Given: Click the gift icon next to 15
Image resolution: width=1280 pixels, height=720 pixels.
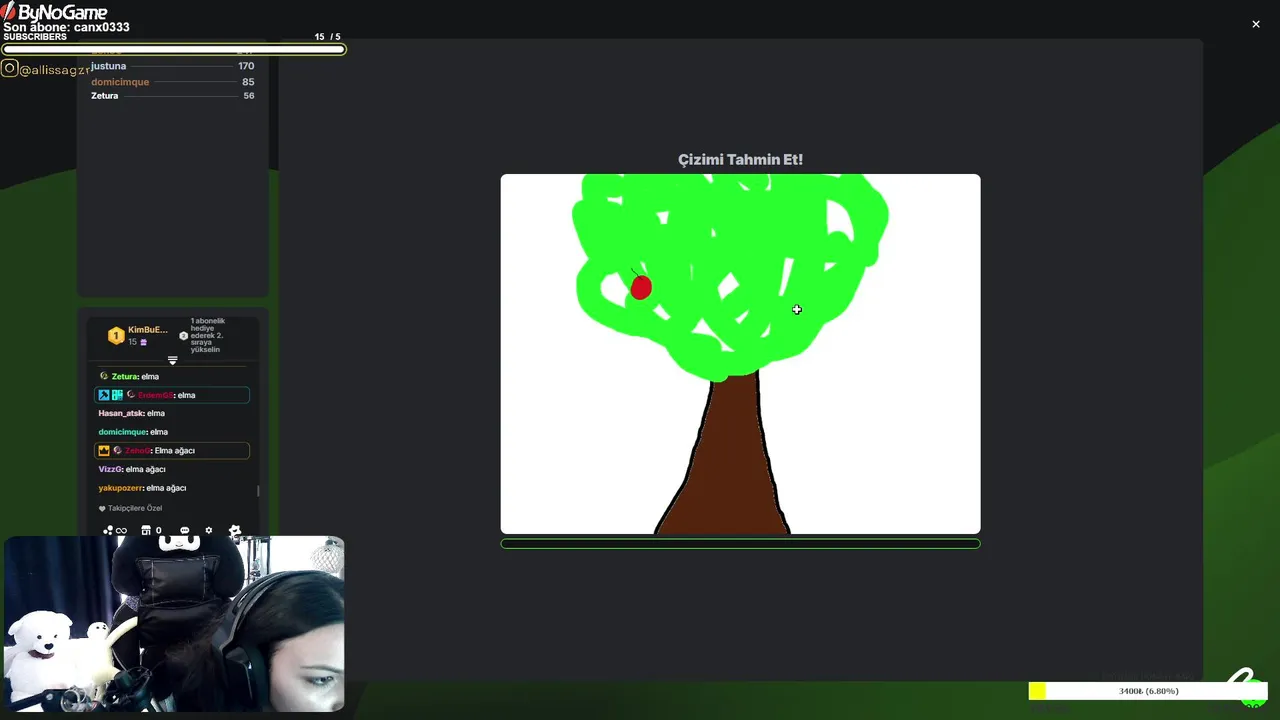Looking at the screenshot, I should [143, 342].
